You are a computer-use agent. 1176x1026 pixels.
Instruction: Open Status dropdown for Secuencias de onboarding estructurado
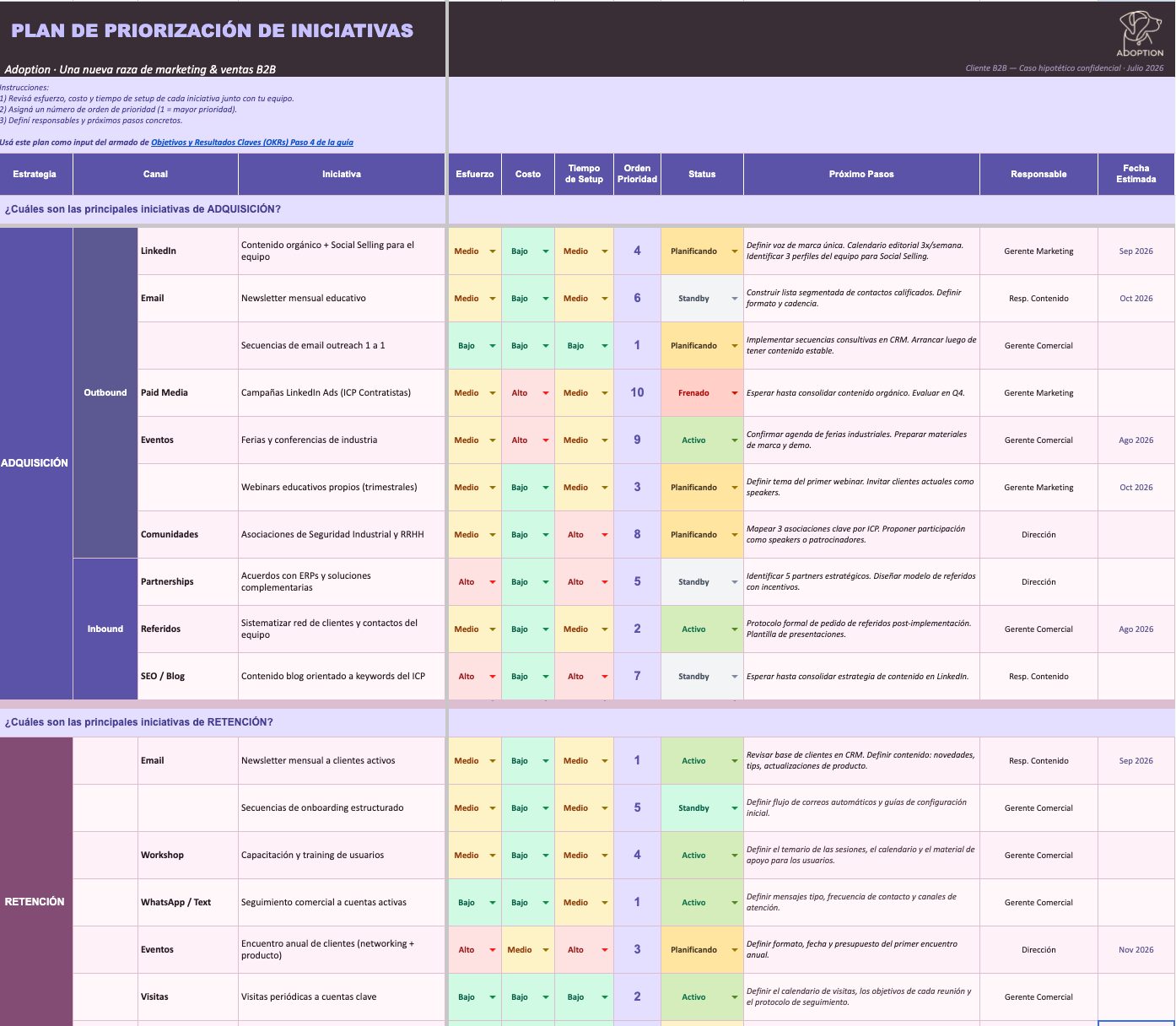click(x=735, y=808)
